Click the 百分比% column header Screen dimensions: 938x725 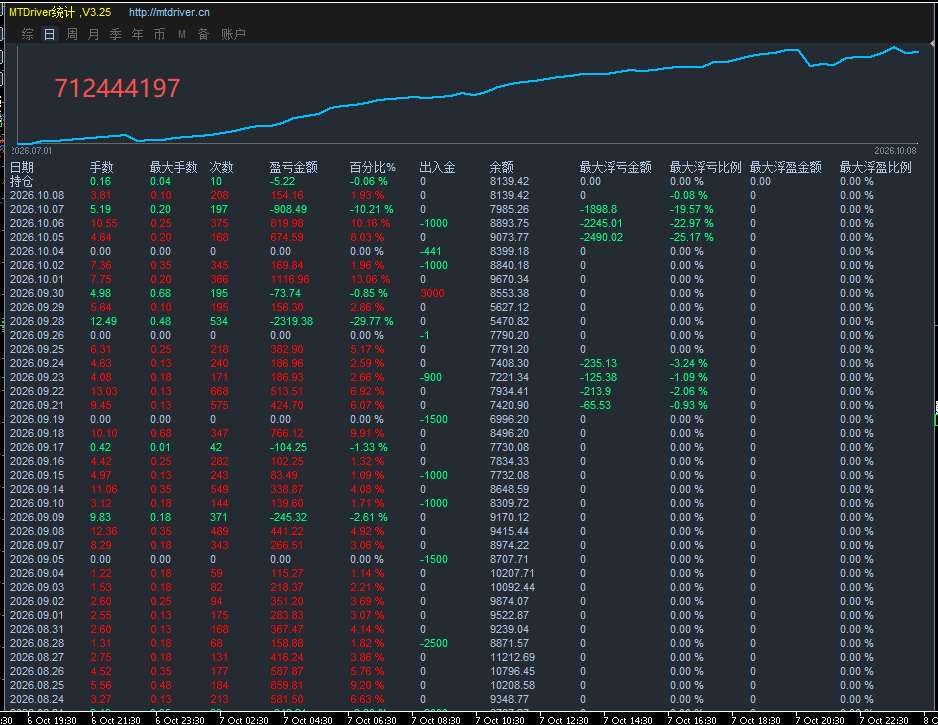point(373,167)
